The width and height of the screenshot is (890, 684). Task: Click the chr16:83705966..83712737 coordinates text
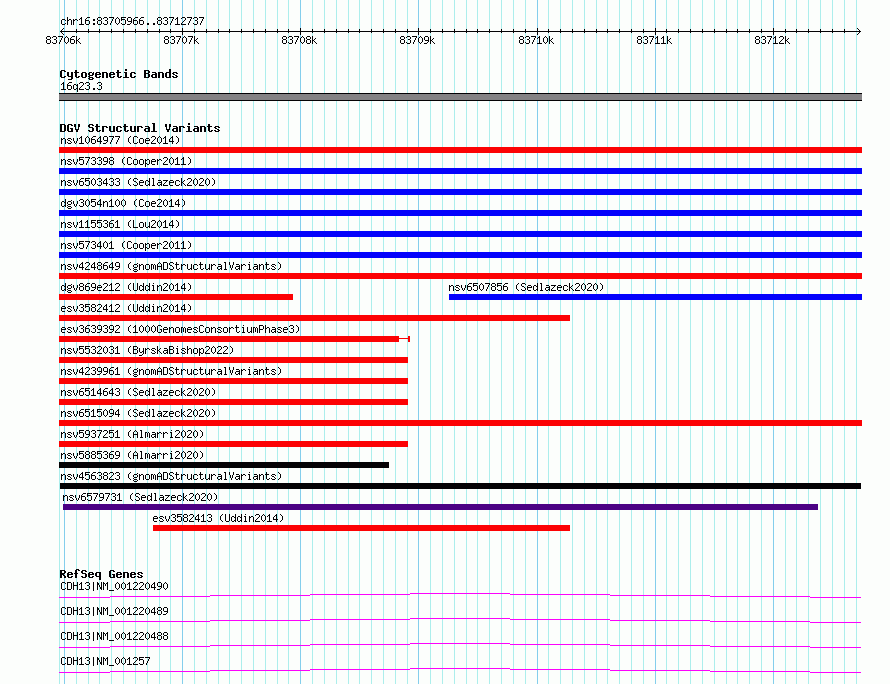[132, 21]
